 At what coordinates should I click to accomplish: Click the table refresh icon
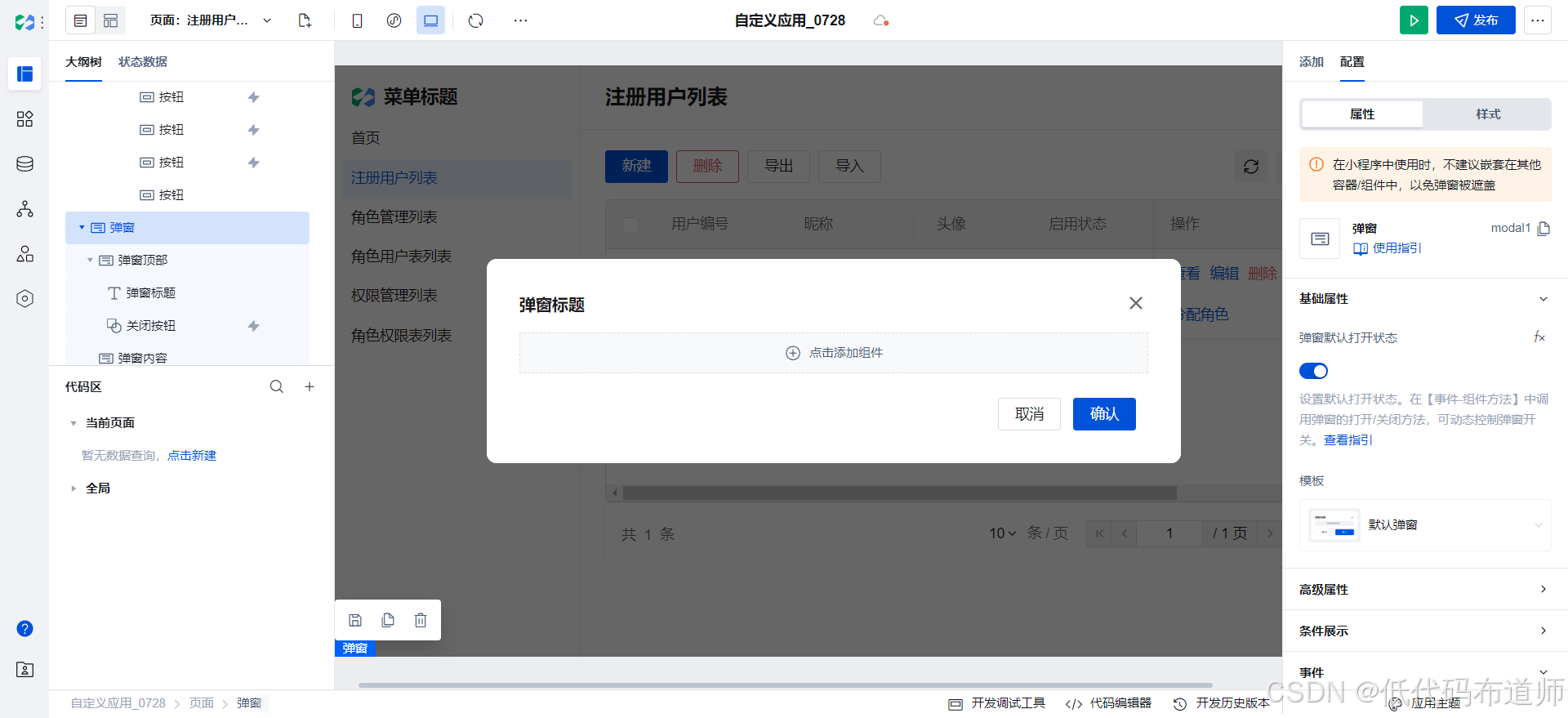tap(1250, 167)
